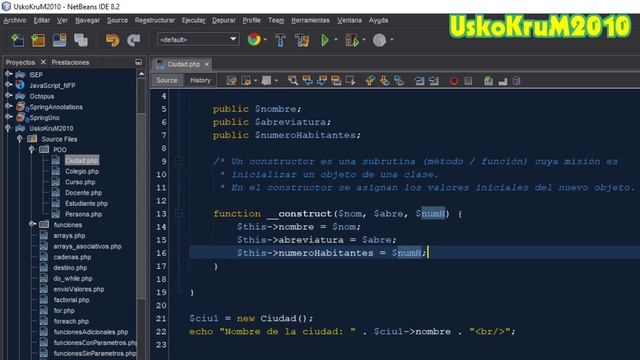Toggle Rectangular Selection icon
The image size is (640, 360).
point(350,80)
